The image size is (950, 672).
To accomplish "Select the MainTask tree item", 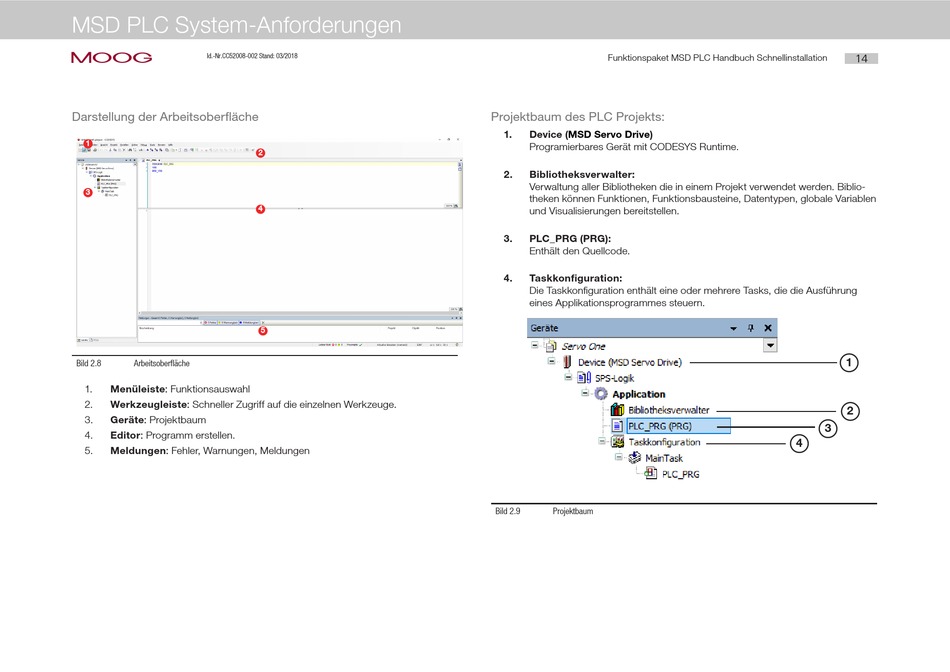I will pyautogui.click(x=664, y=458).
